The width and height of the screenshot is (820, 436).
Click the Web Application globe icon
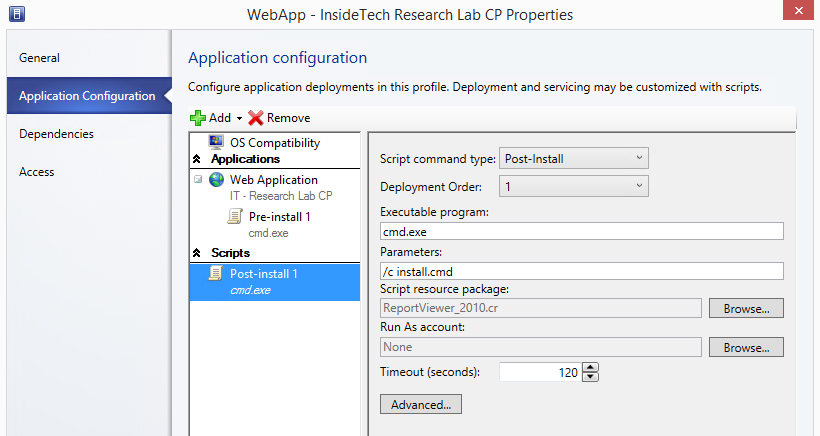point(217,180)
